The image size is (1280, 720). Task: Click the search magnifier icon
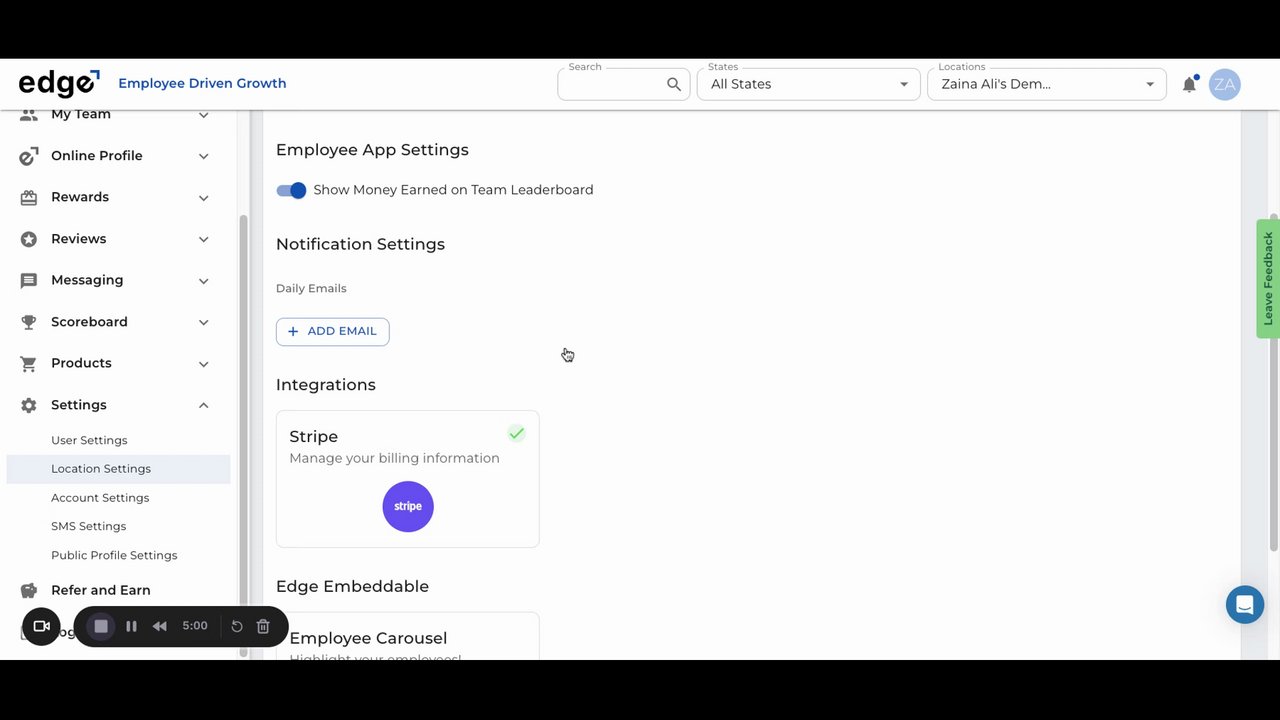tap(674, 85)
